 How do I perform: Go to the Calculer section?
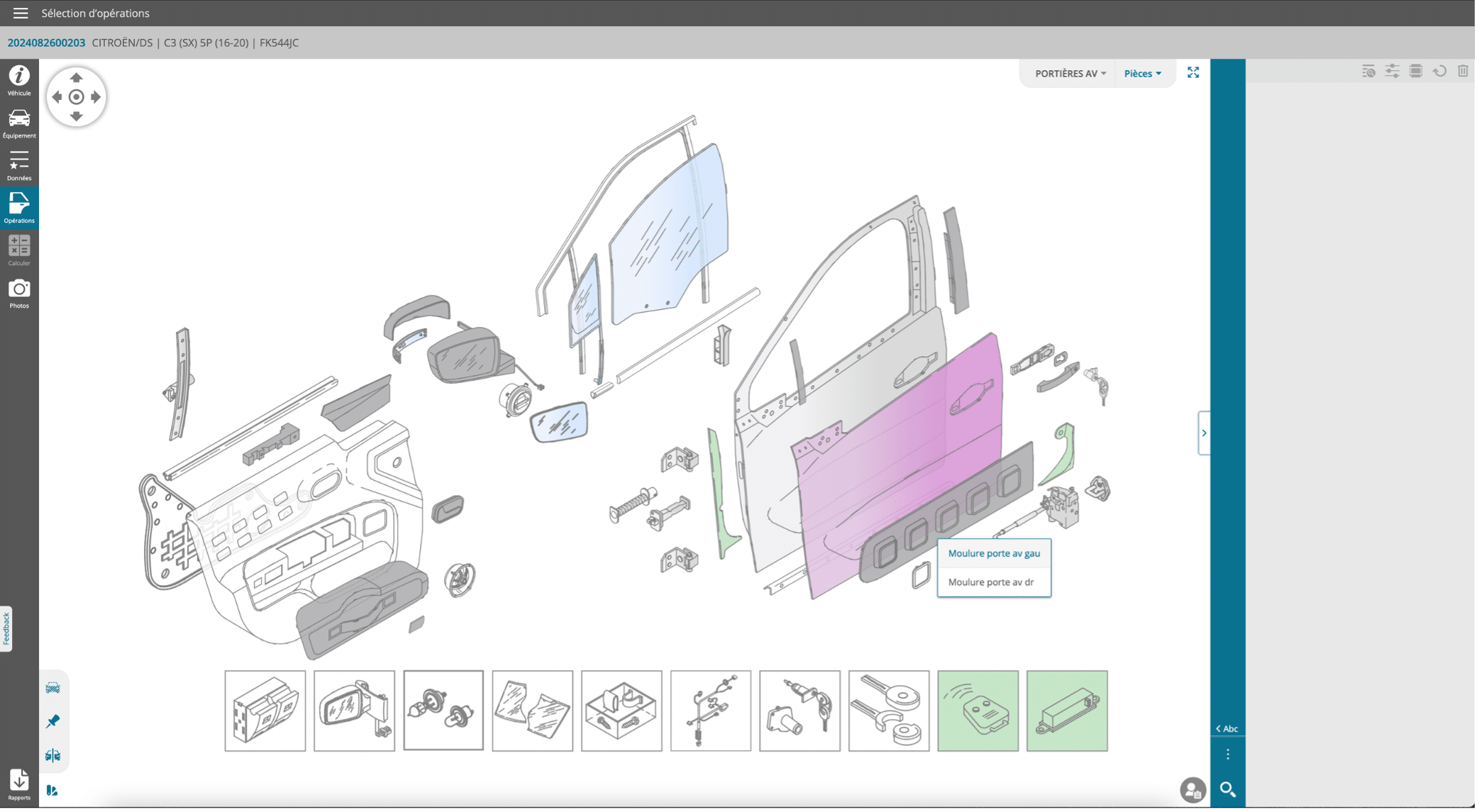pos(19,250)
